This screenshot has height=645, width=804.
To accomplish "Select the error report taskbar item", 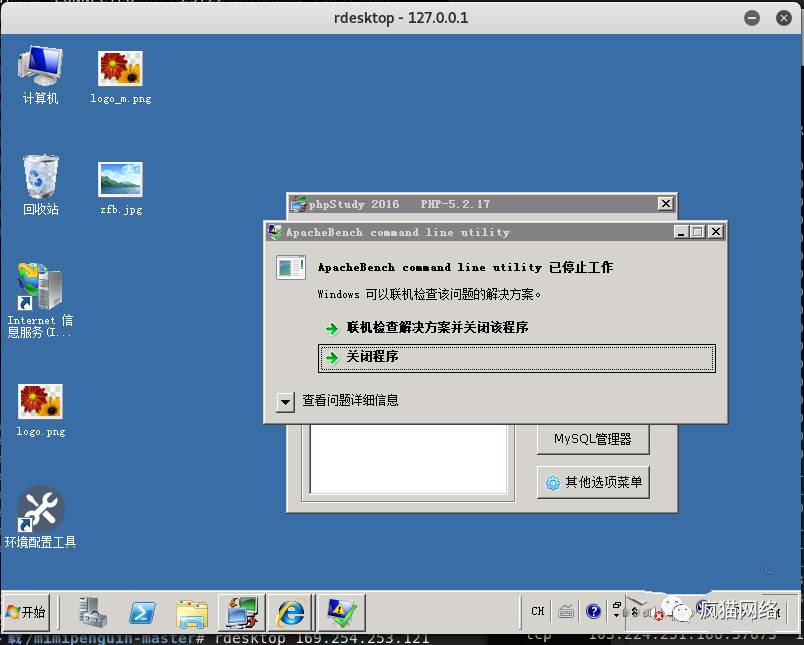I will pyautogui.click(x=341, y=612).
